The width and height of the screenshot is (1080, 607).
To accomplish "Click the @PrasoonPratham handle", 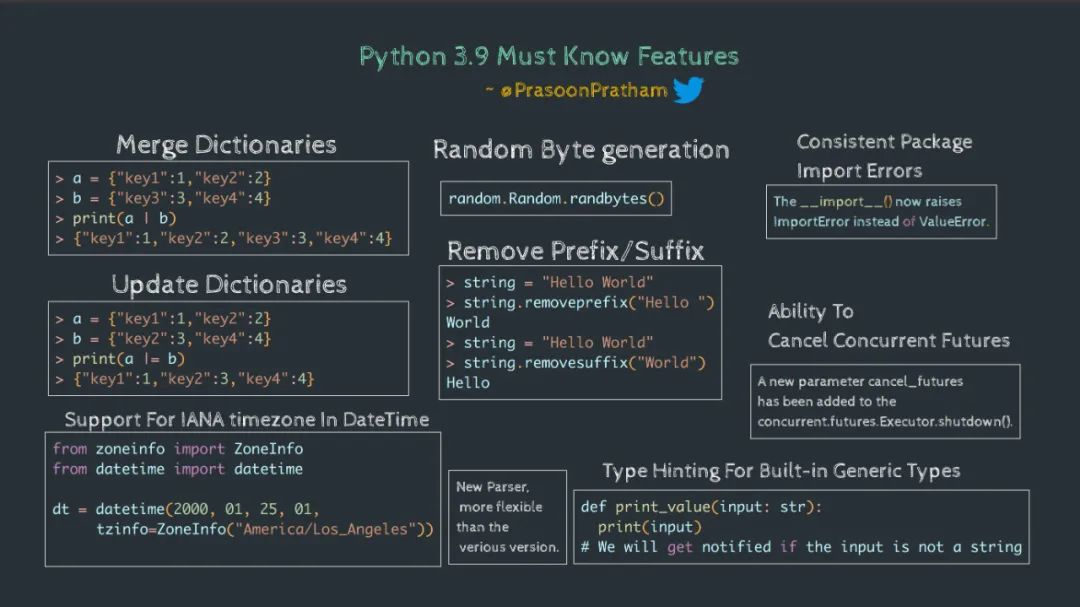I will (584, 90).
